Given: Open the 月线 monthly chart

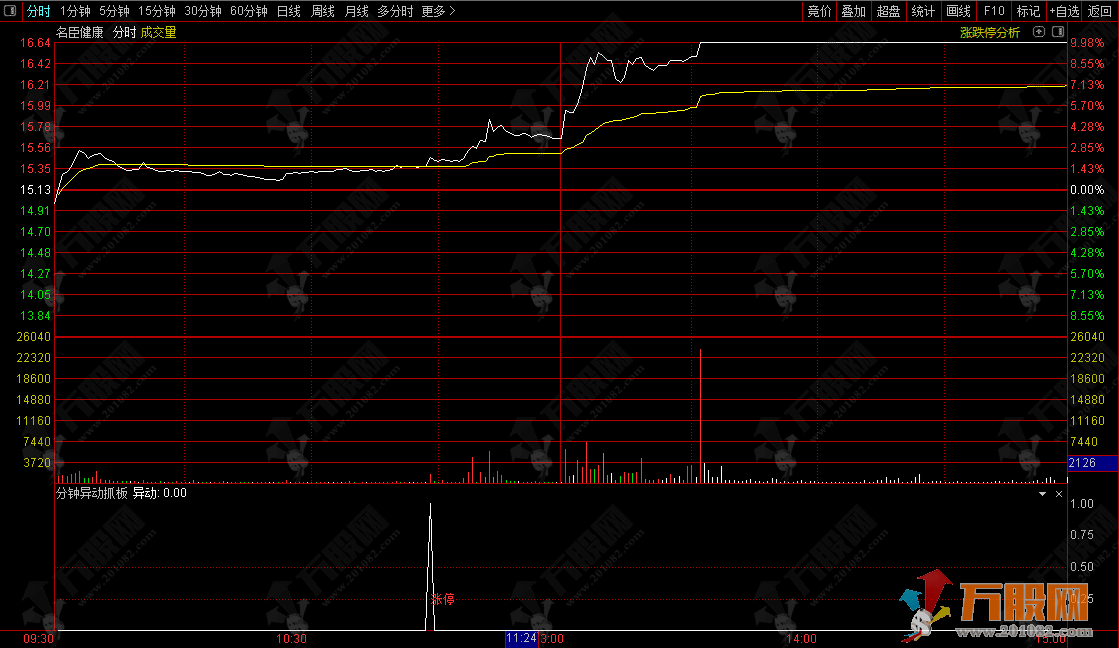Looking at the screenshot, I should [x=356, y=11].
